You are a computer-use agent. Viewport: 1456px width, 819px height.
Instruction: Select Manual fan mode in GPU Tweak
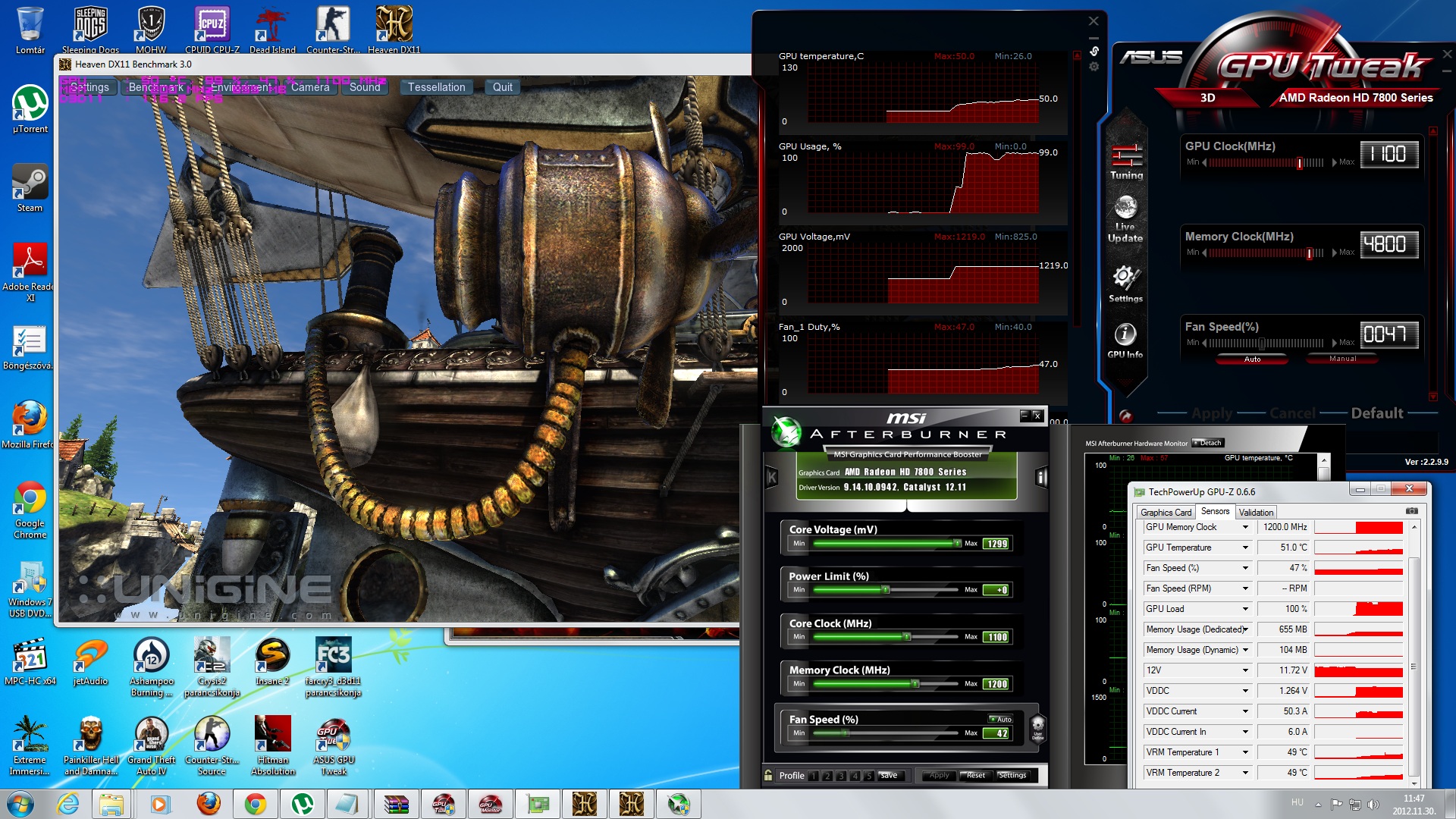pos(1342,359)
